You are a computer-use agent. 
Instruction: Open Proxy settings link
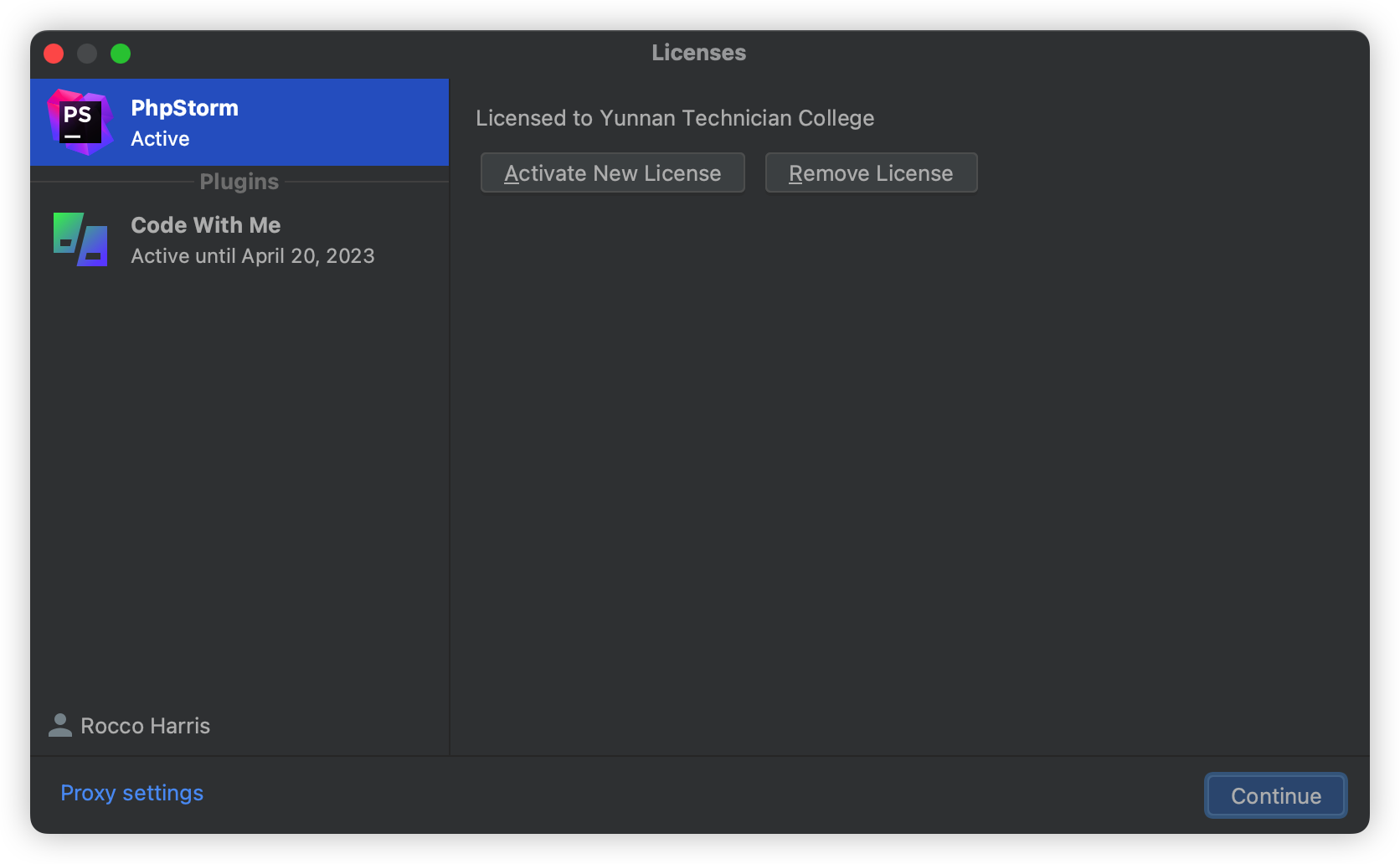(131, 793)
